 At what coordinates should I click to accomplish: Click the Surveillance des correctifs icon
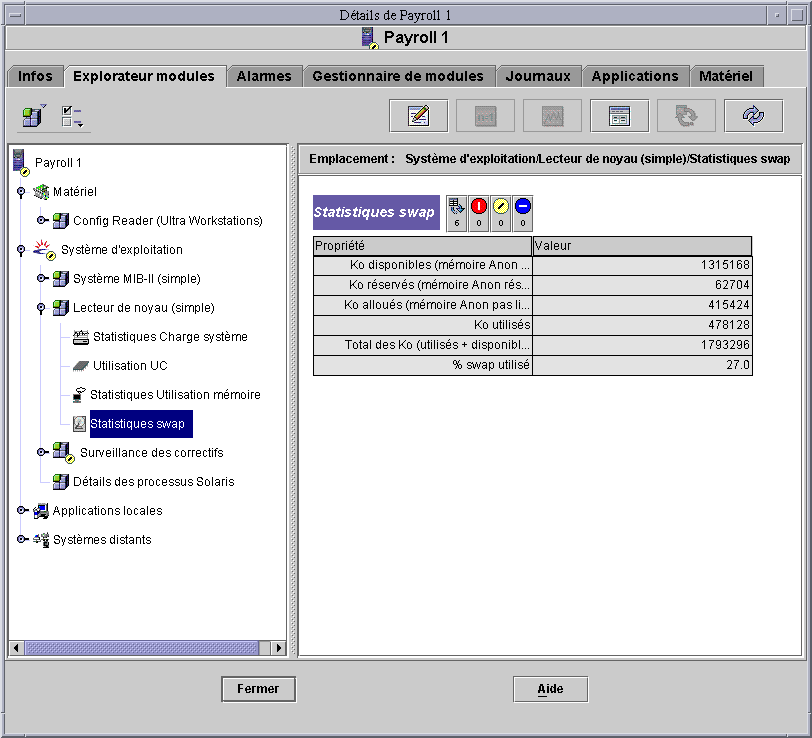pyautogui.click(x=64, y=453)
